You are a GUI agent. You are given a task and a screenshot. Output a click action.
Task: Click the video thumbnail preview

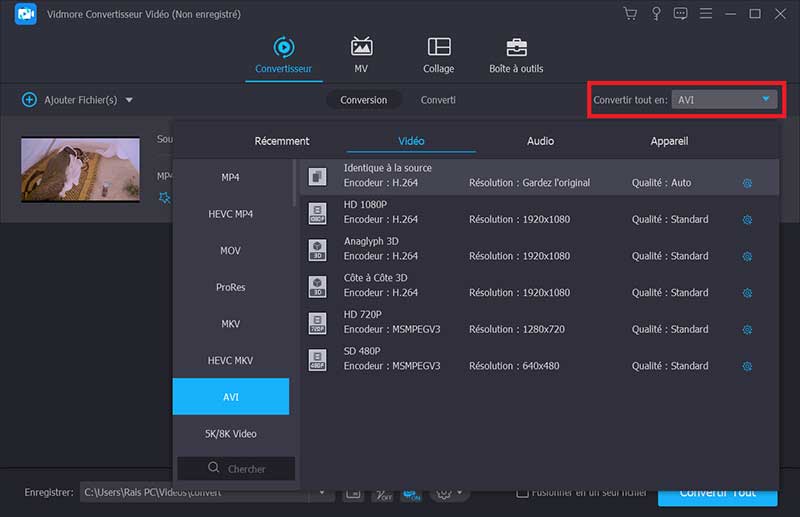[x=67, y=169]
